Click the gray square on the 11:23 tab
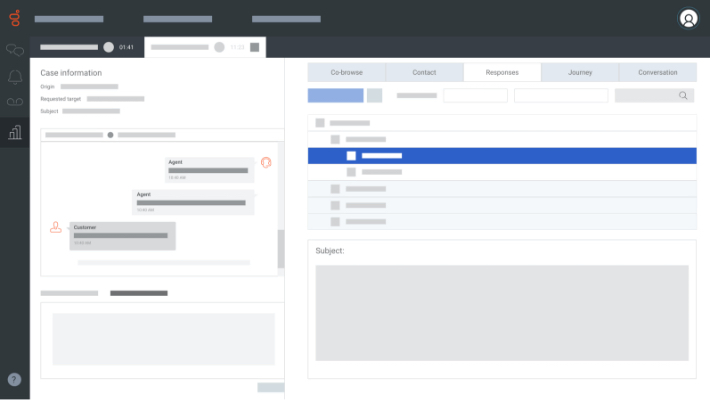710x400 pixels. tap(254, 47)
